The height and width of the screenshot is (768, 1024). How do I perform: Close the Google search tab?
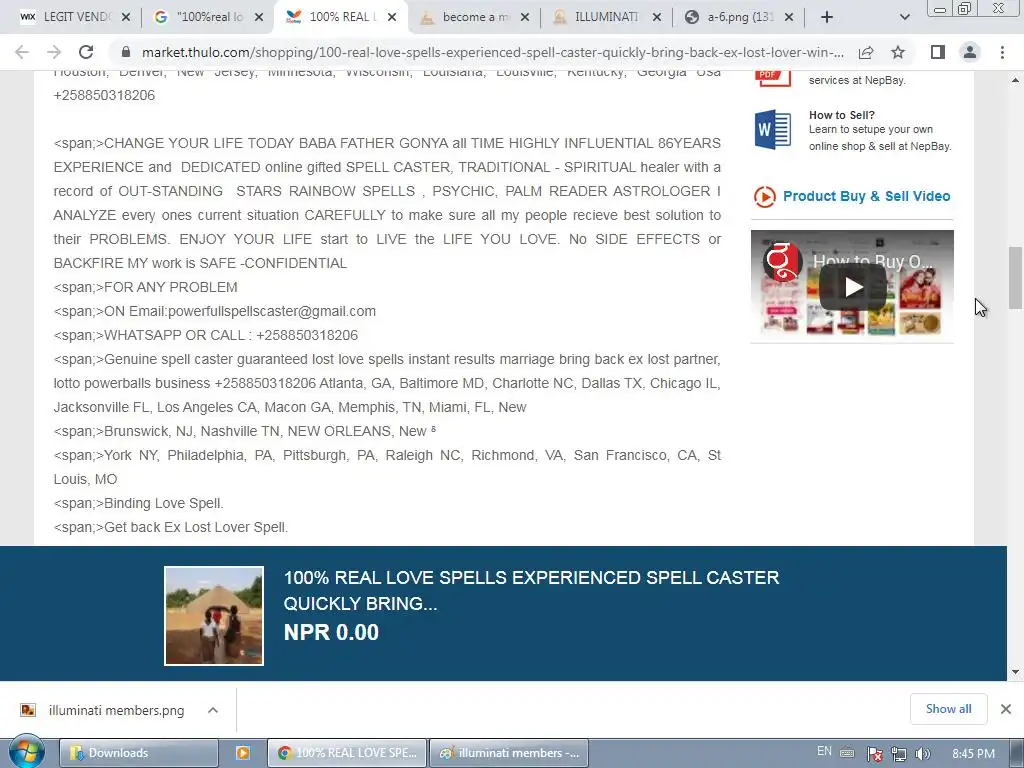259,17
